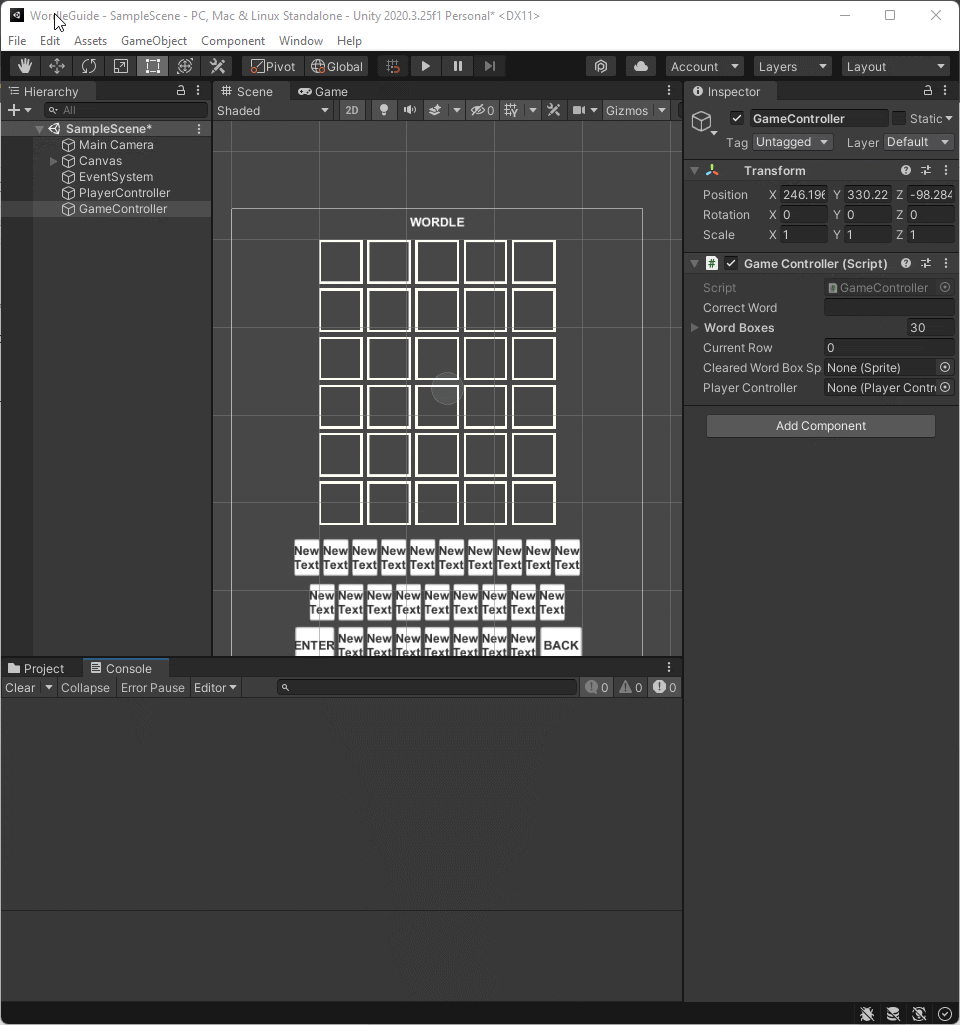Select the Rotate tool

[x=89, y=66]
